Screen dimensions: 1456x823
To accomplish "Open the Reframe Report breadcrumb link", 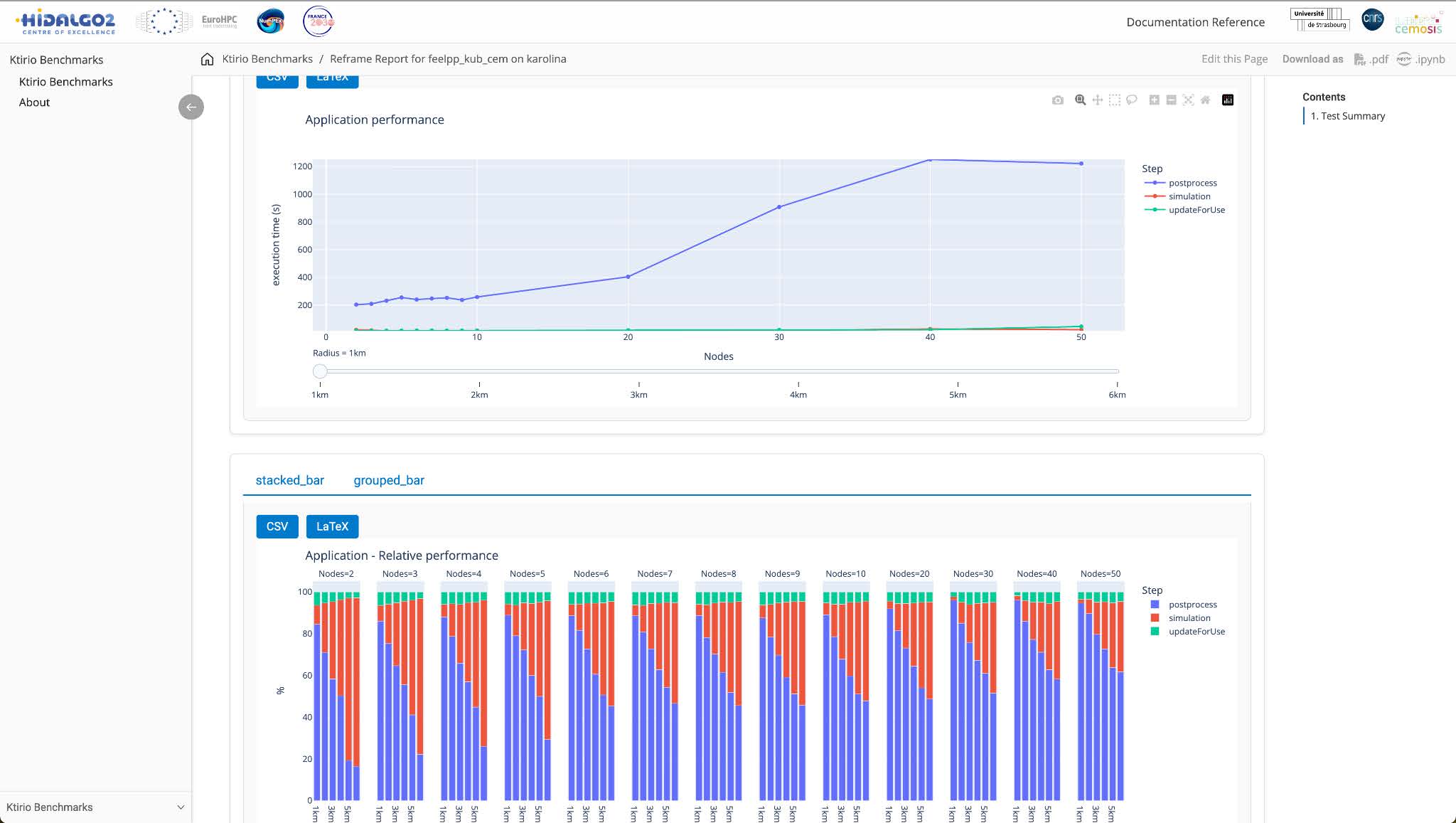I will pyautogui.click(x=449, y=58).
